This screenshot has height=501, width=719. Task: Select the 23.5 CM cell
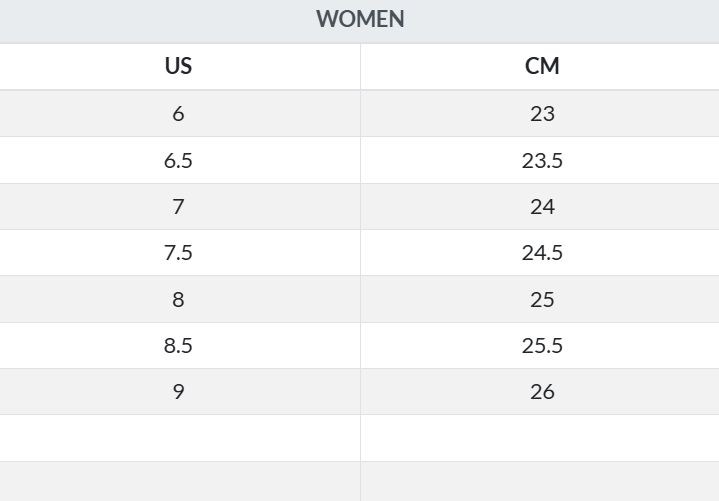tap(540, 160)
